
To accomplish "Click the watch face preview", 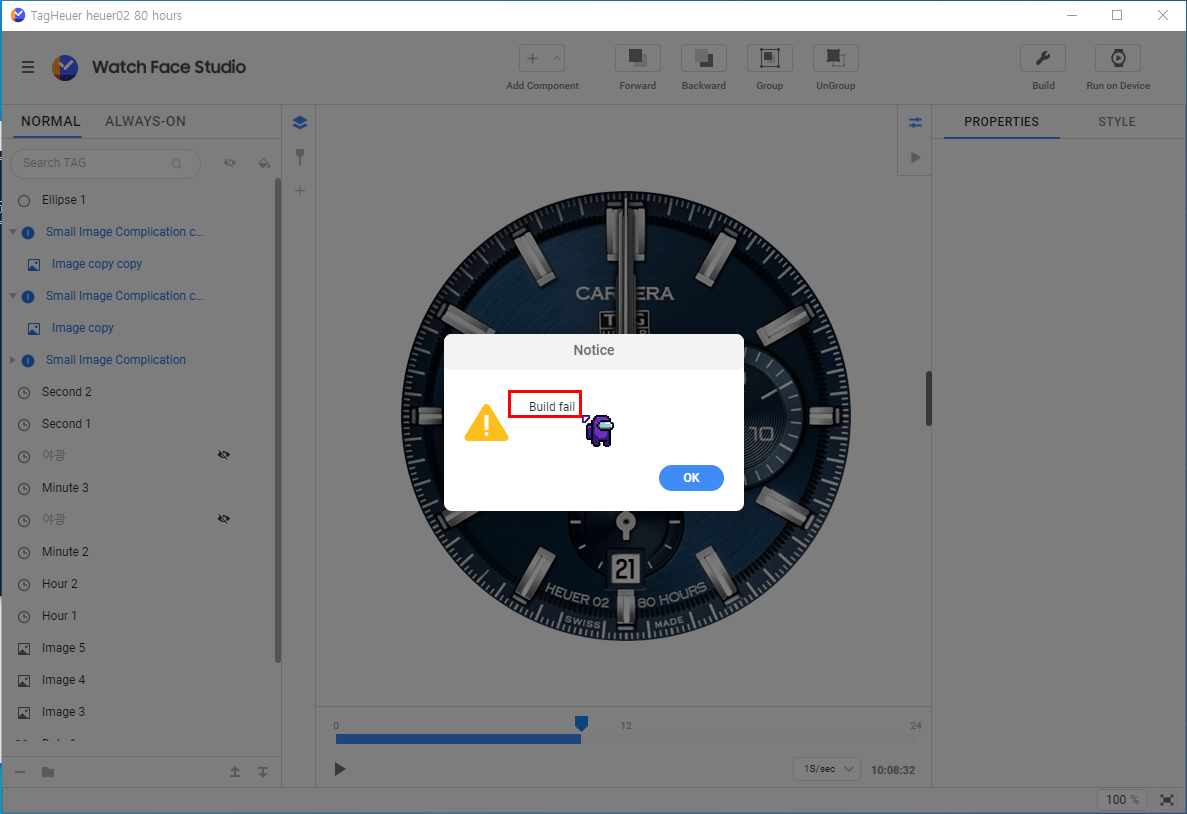I will click(625, 416).
